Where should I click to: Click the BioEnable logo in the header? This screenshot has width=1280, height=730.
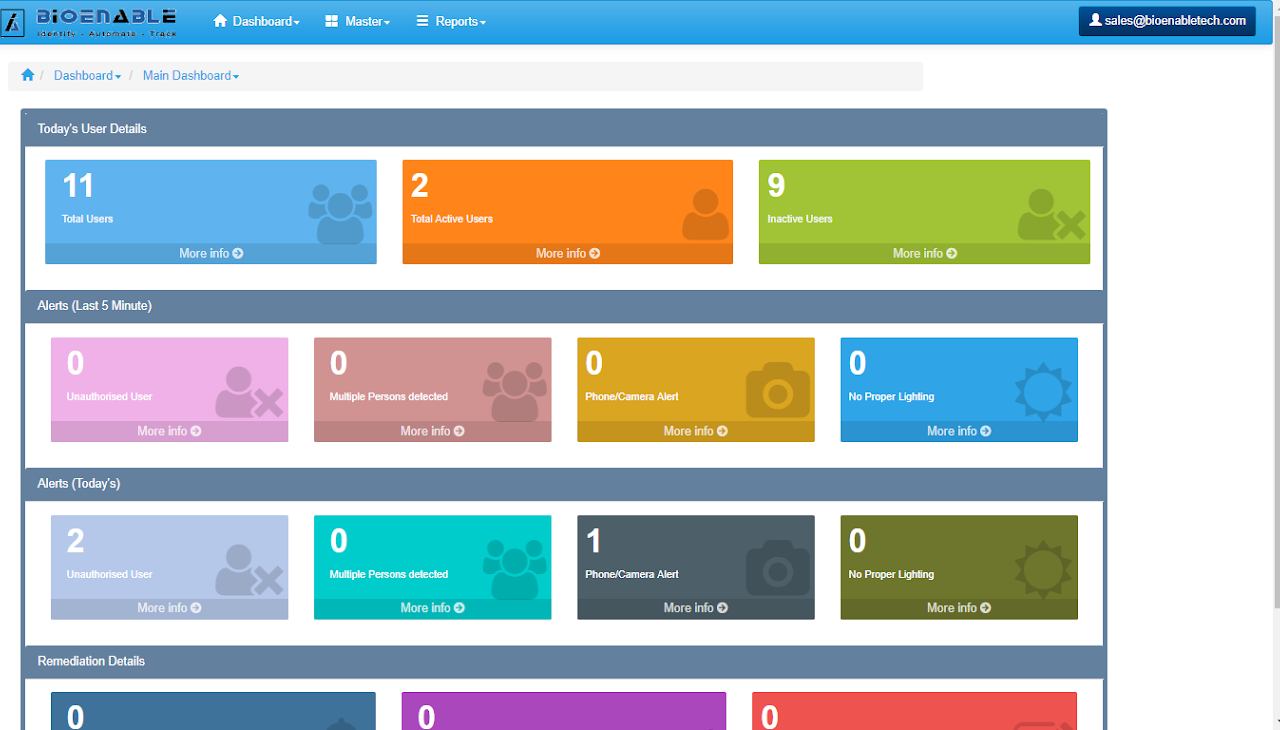[x=90, y=22]
